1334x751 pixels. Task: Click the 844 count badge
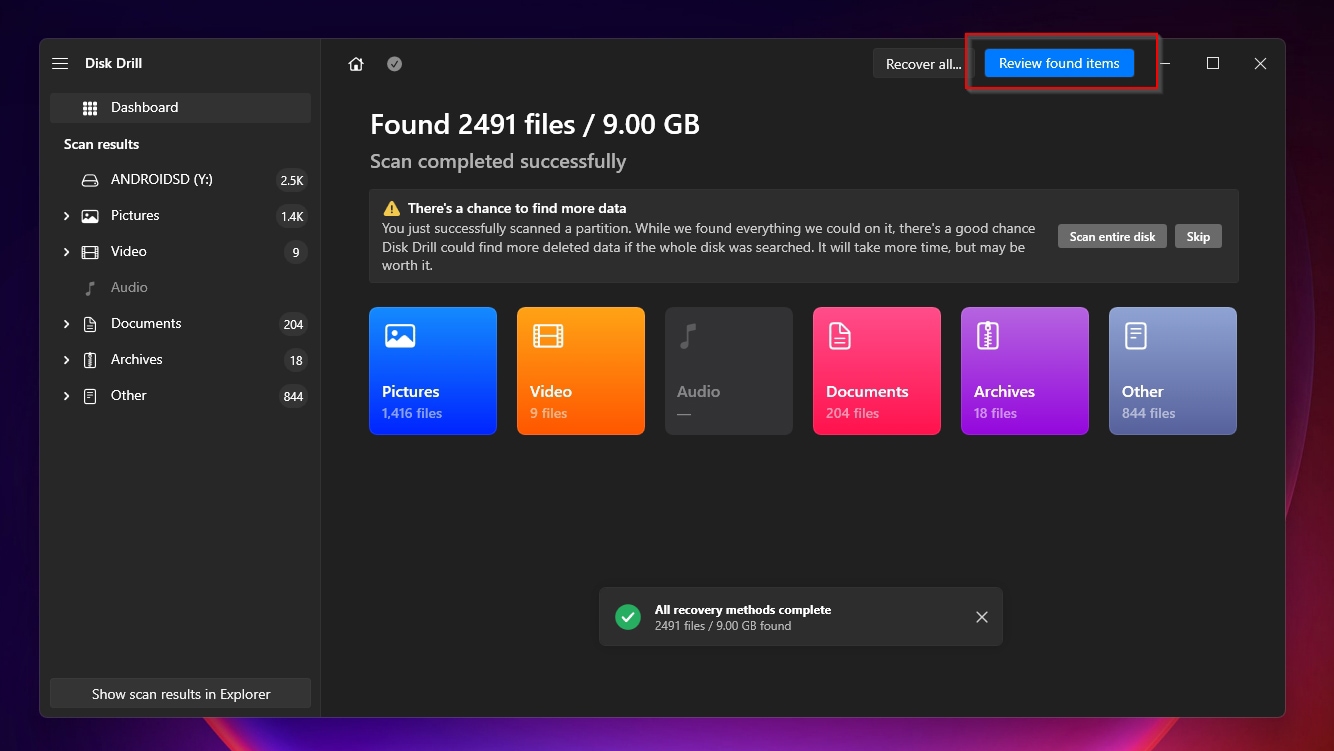[293, 397]
